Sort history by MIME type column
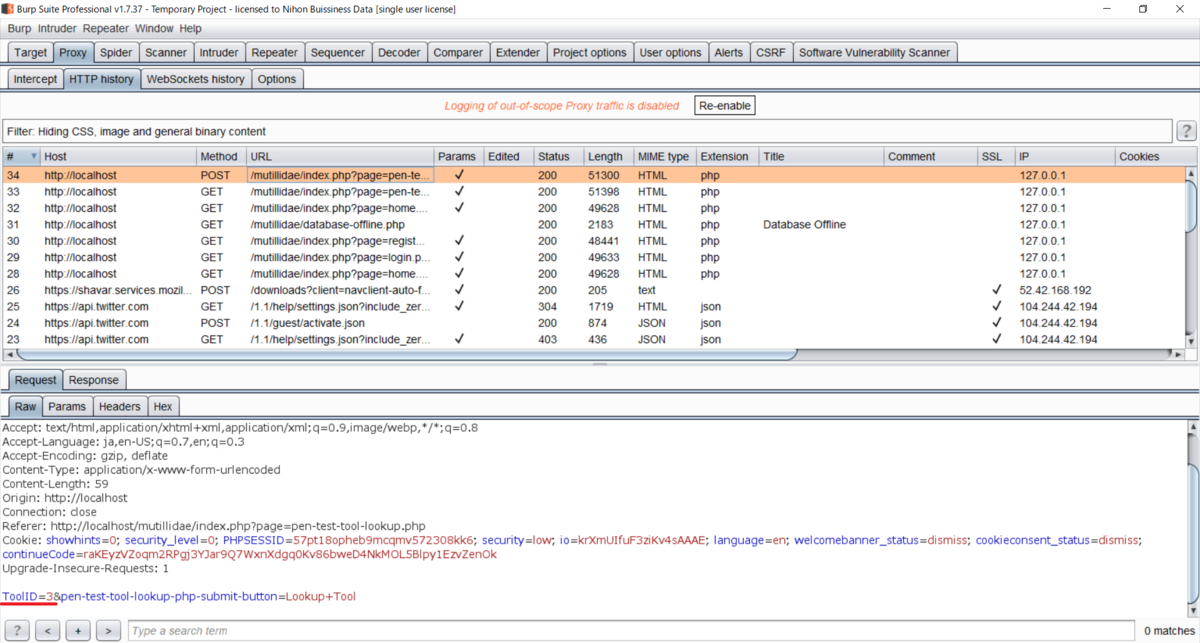This screenshot has width=1200, height=643. [x=665, y=157]
